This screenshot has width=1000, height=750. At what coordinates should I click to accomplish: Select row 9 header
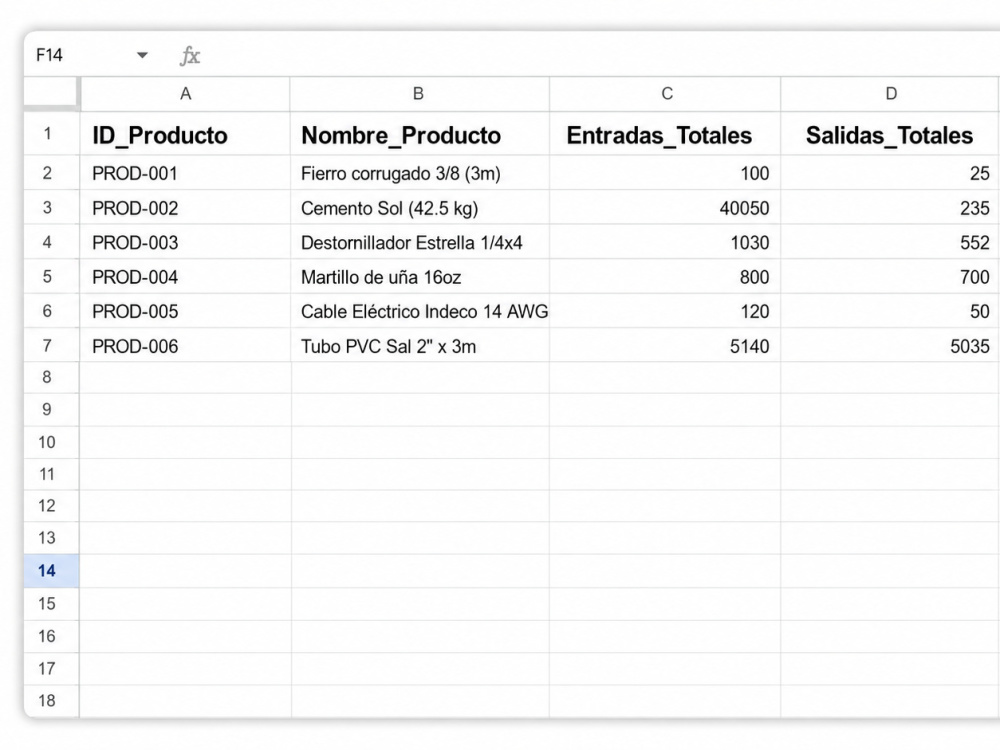[x=51, y=409]
